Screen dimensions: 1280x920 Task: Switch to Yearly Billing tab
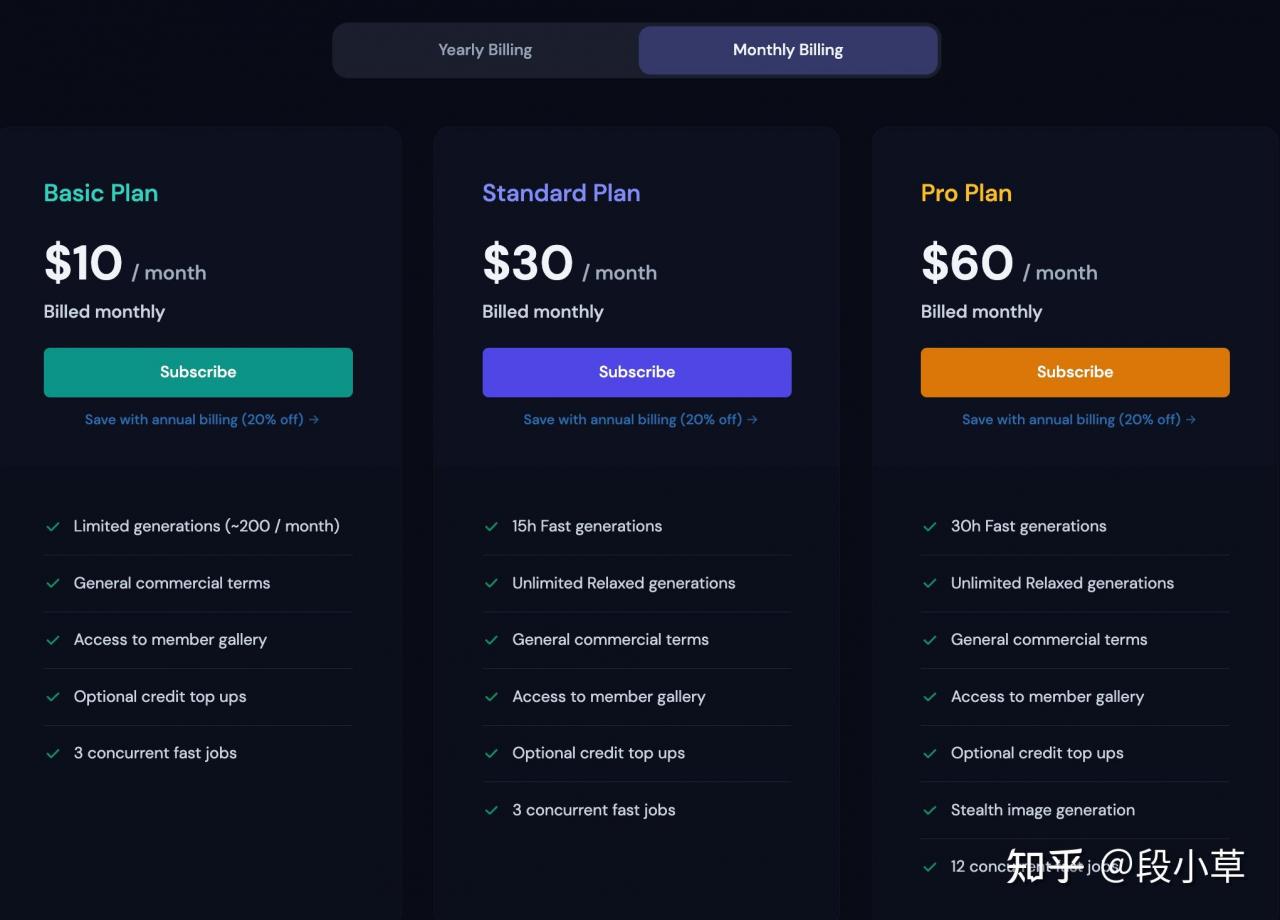click(x=485, y=50)
